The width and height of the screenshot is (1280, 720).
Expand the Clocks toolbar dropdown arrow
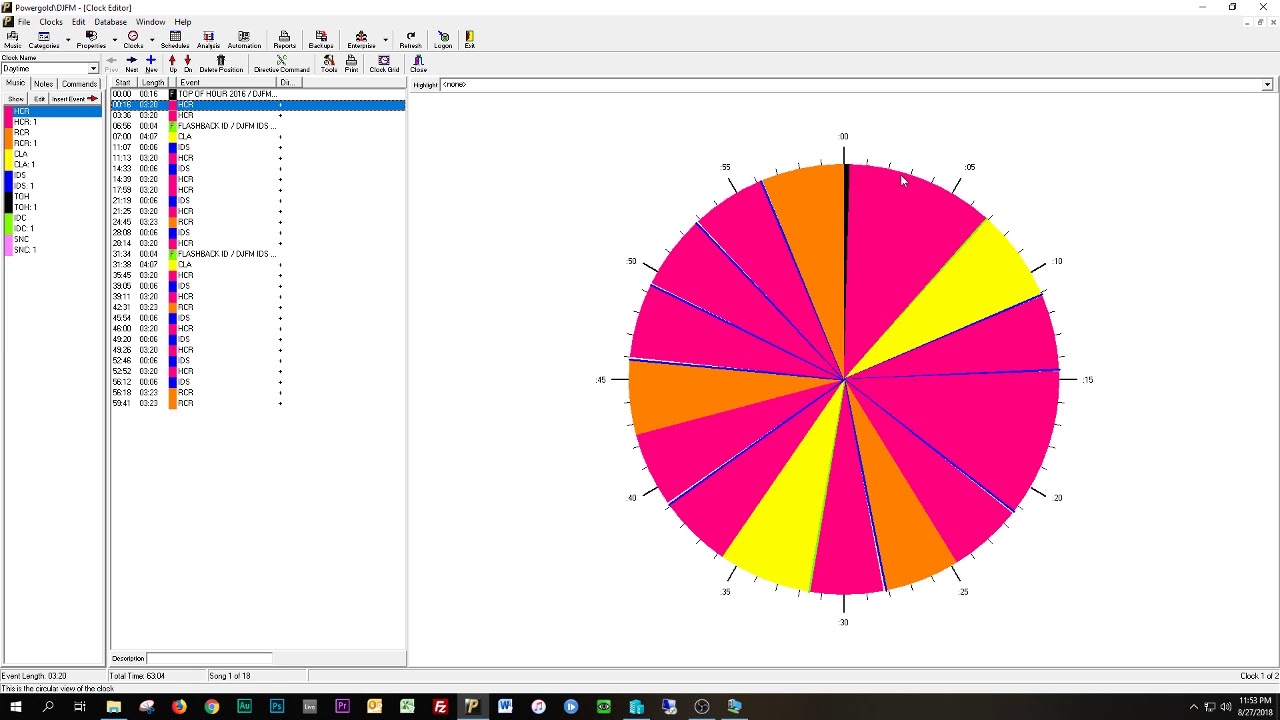[x=152, y=40]
